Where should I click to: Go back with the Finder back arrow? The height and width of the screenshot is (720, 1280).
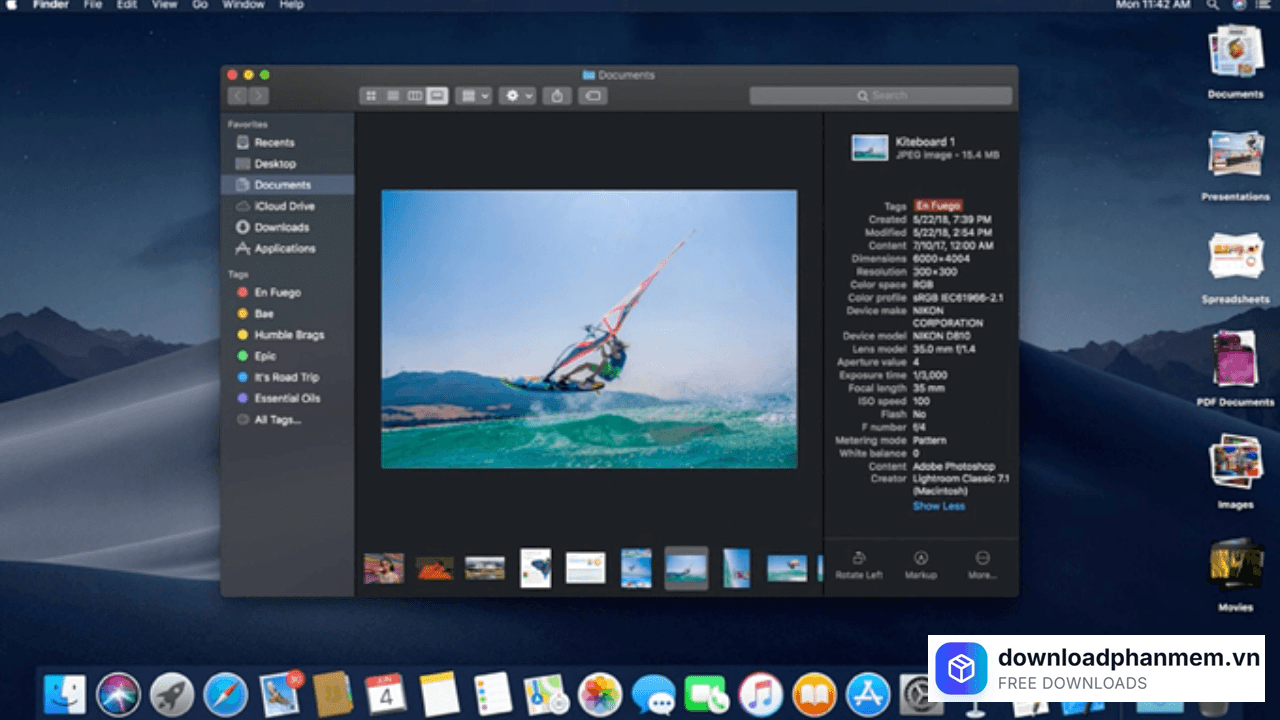click(237, 96)
